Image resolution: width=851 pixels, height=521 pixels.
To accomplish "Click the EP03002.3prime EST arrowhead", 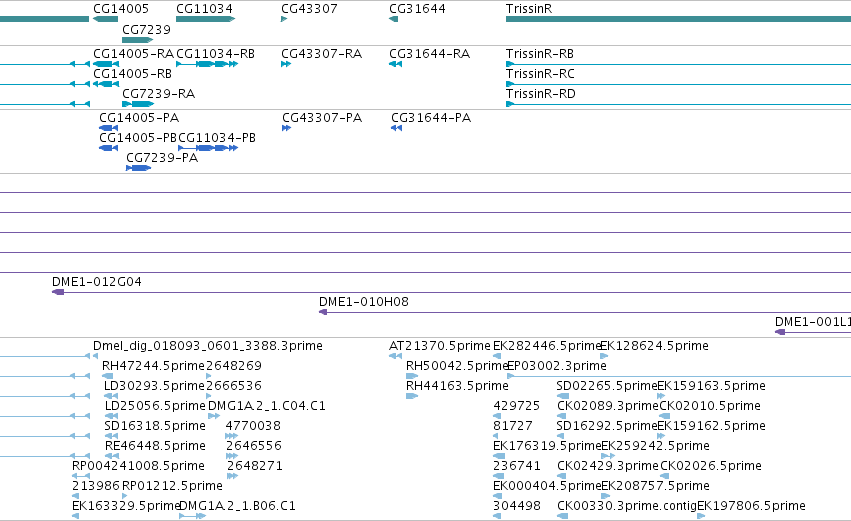I will click(510, 376).
